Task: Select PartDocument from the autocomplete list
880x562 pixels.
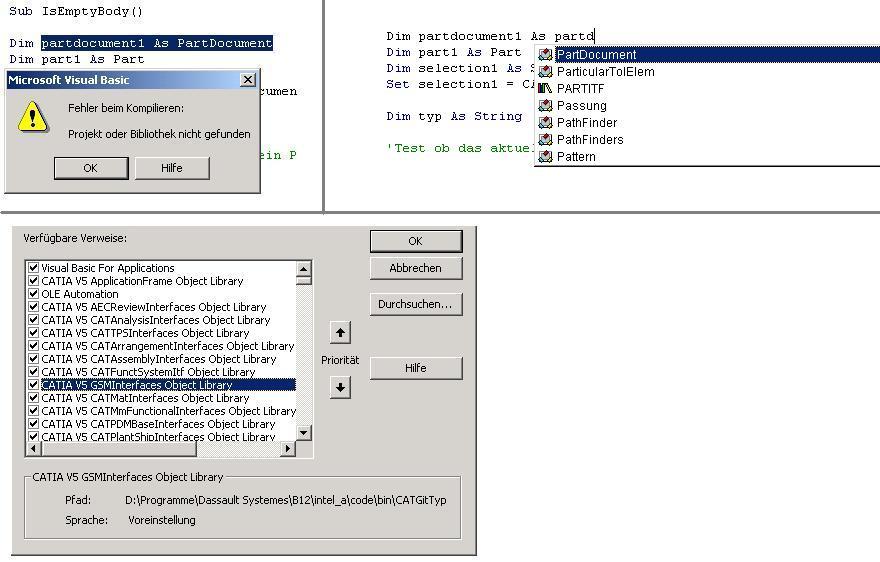Action: point(707,54)
